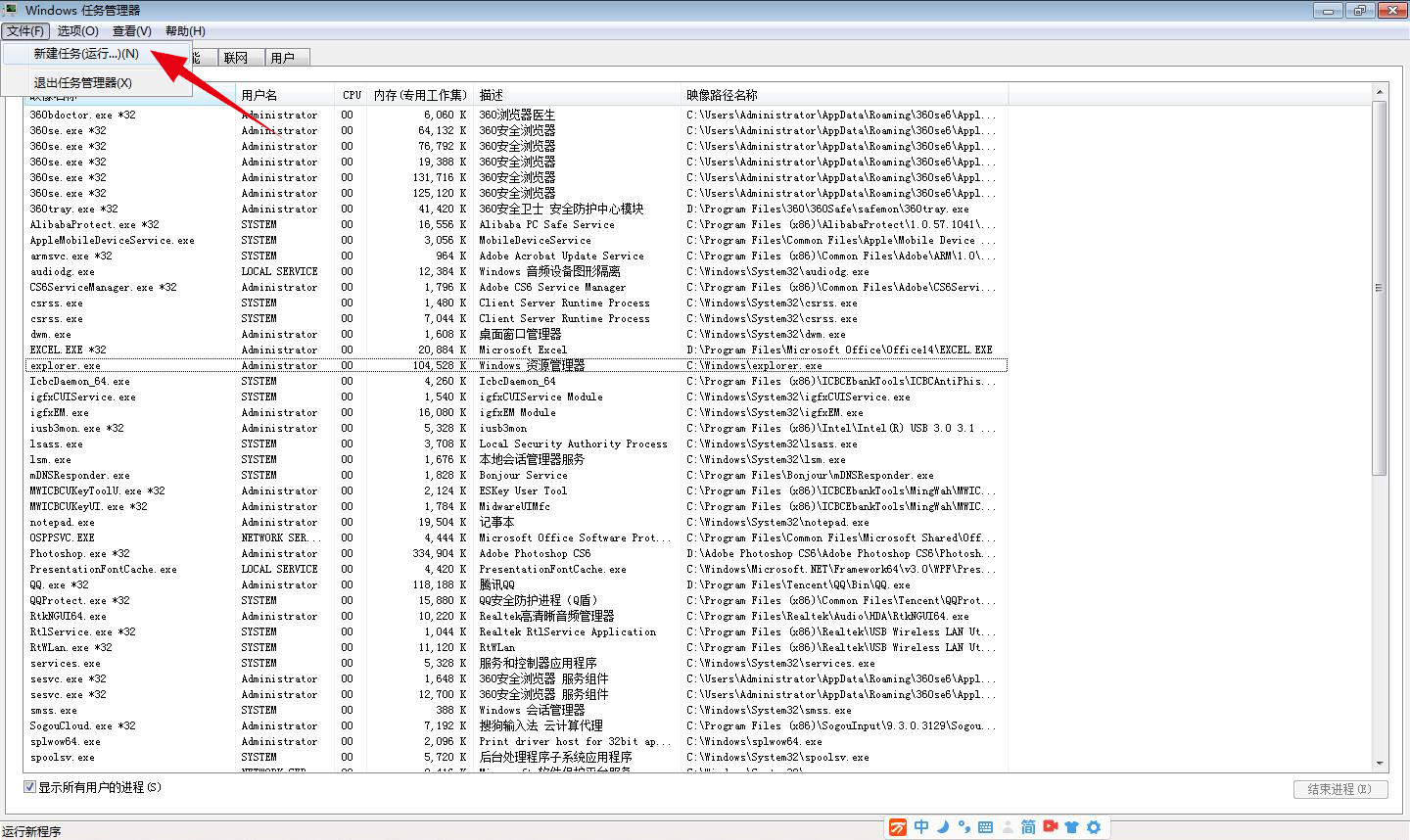Select the igfxCUIService.exe process

coord(516,397)
